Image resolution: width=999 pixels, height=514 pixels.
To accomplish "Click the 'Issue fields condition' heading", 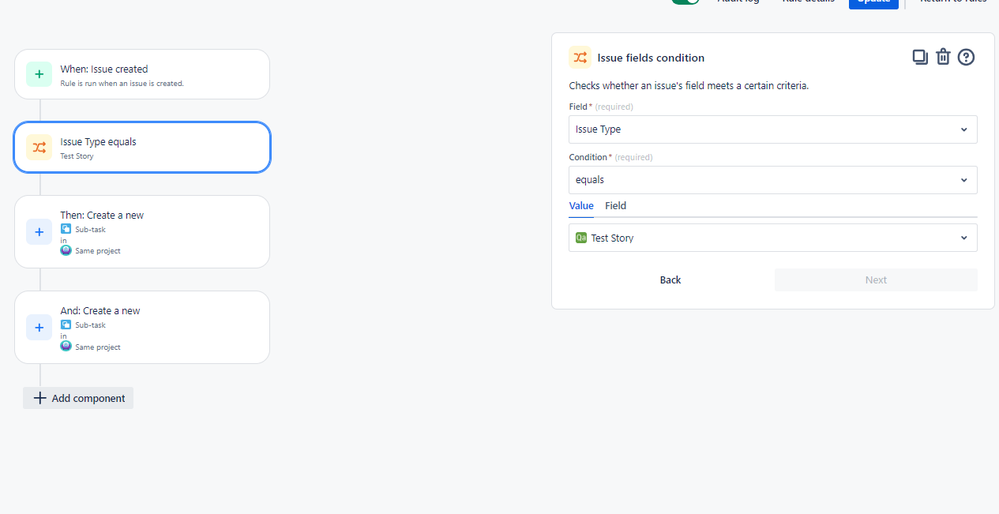I will [x=650, y=58].
